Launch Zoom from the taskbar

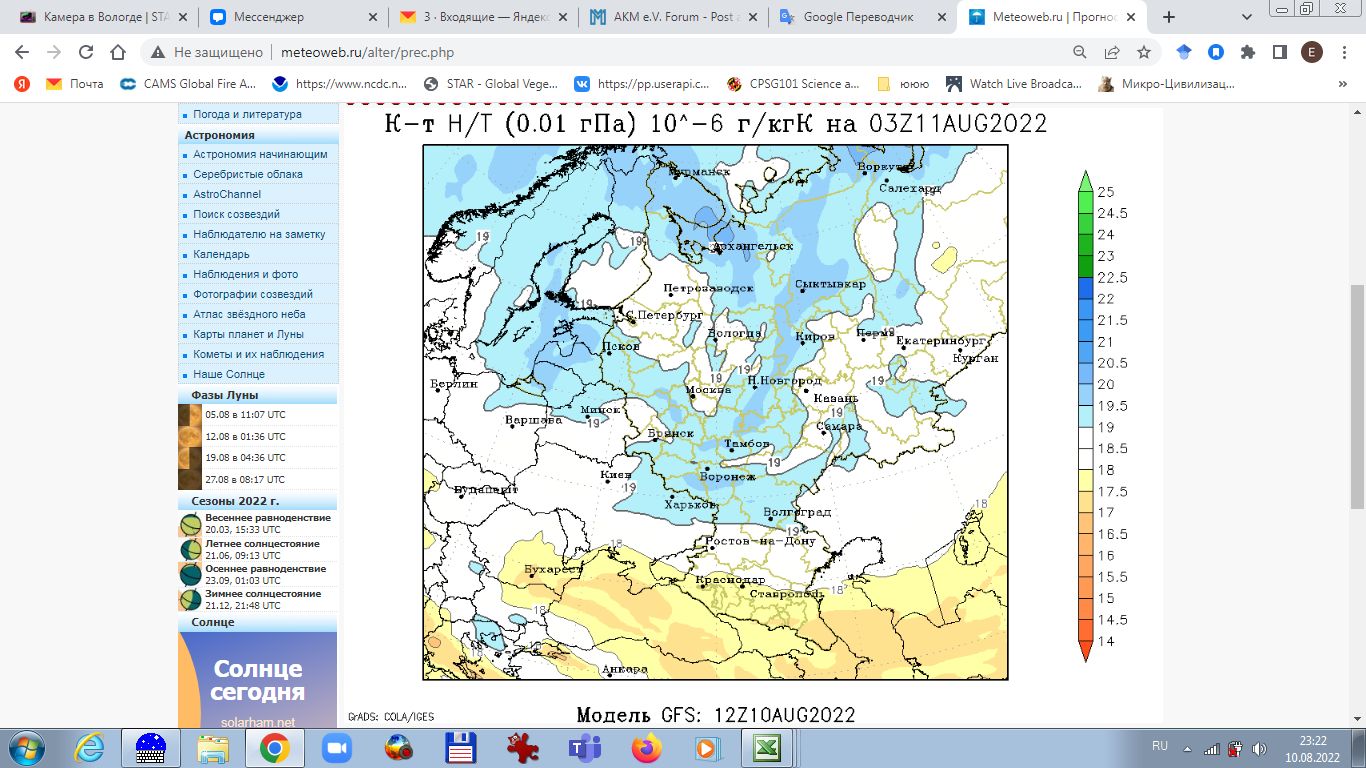(338, 748)
